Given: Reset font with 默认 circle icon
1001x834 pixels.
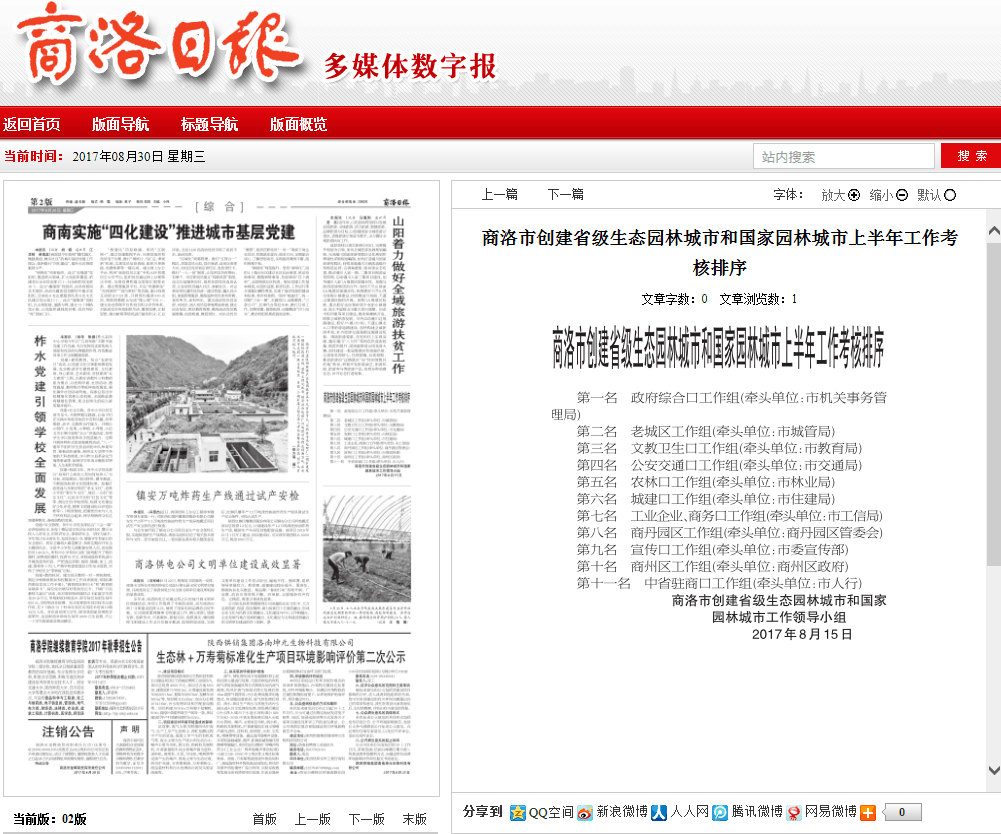Looking at the screenshot, I should coord(950,195).
